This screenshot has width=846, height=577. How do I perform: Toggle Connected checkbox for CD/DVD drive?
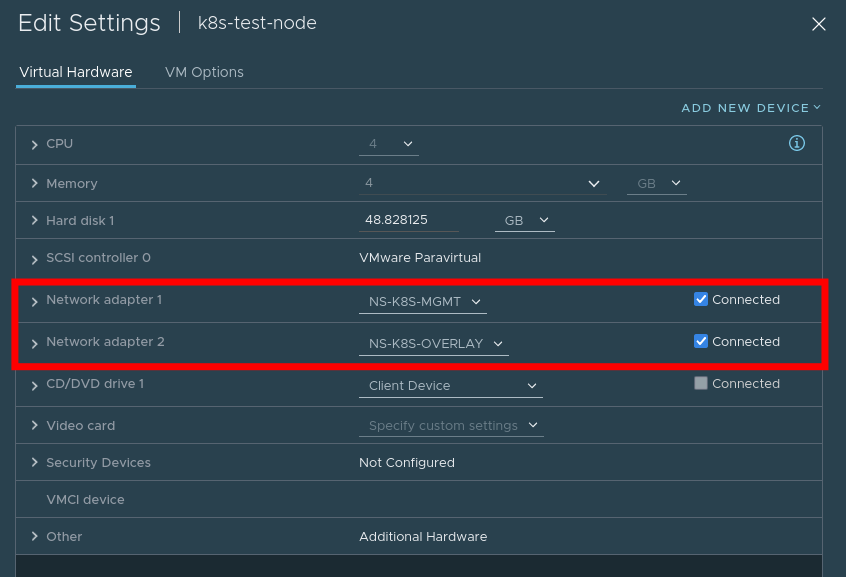(700, 383)
